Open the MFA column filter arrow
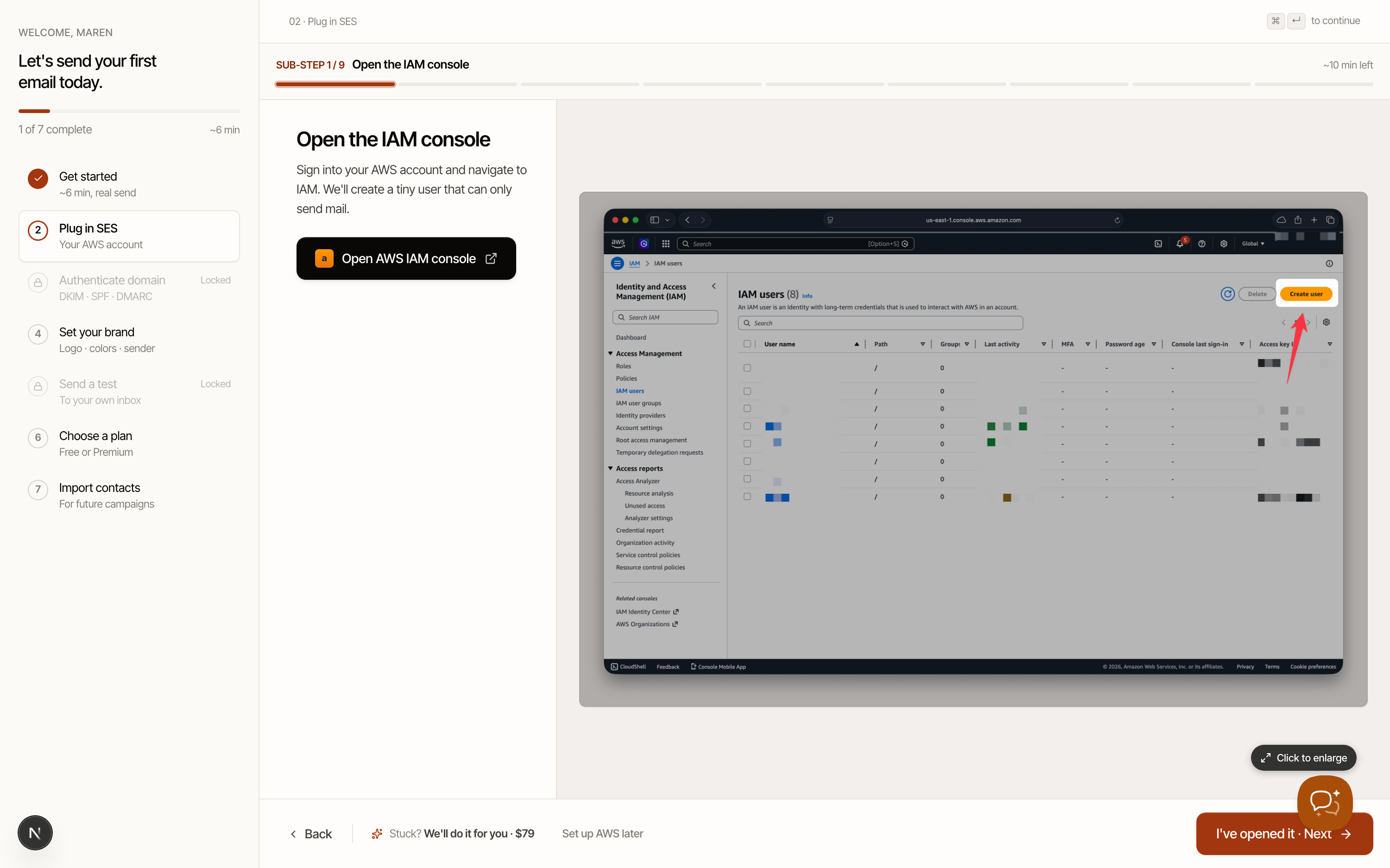Viewport: 1390px width, 868px height. (x=1087, y=344)
